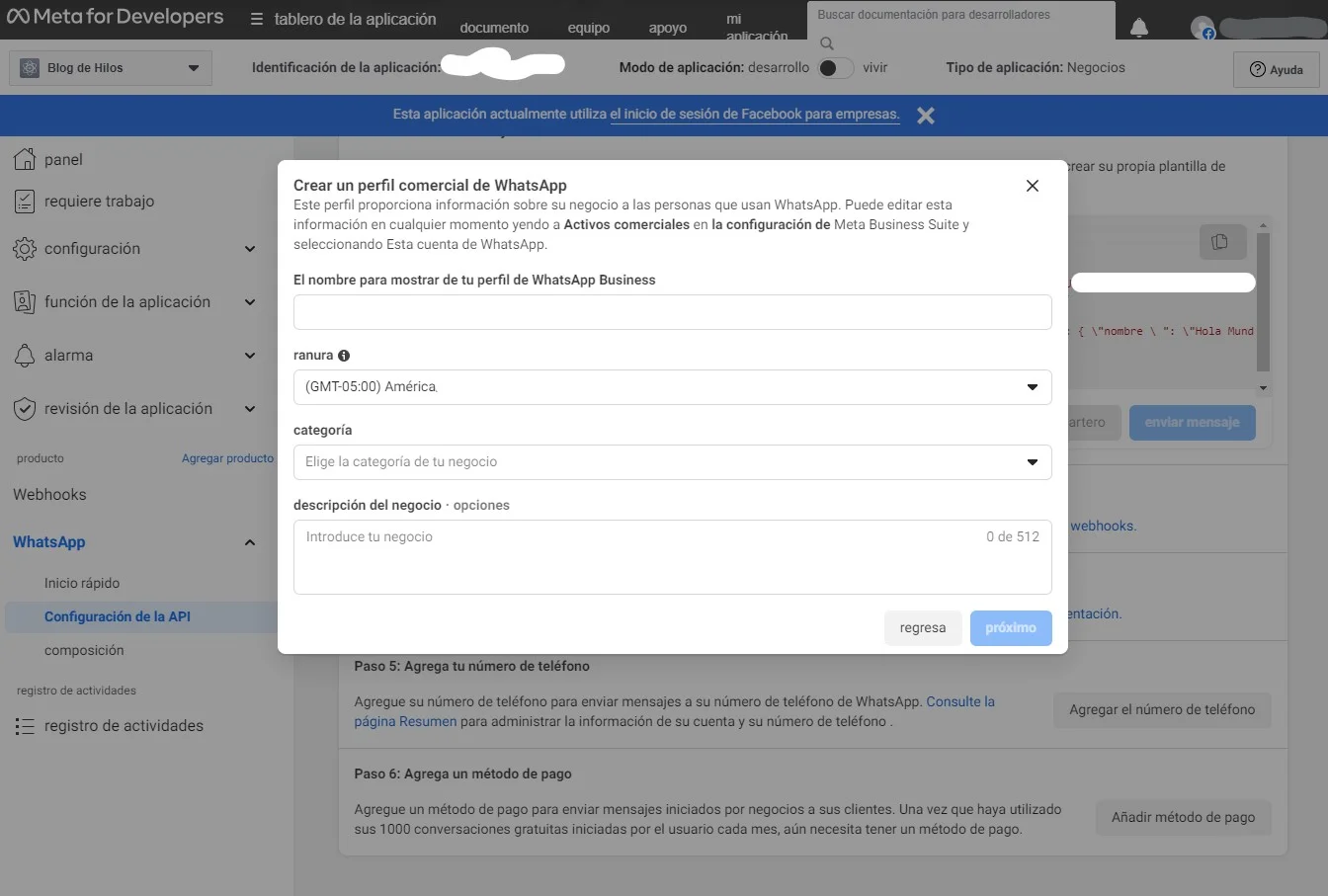
Task: Click the Consulte la página Resumen link
Action: pyautogui.click(x=675, y=711)
